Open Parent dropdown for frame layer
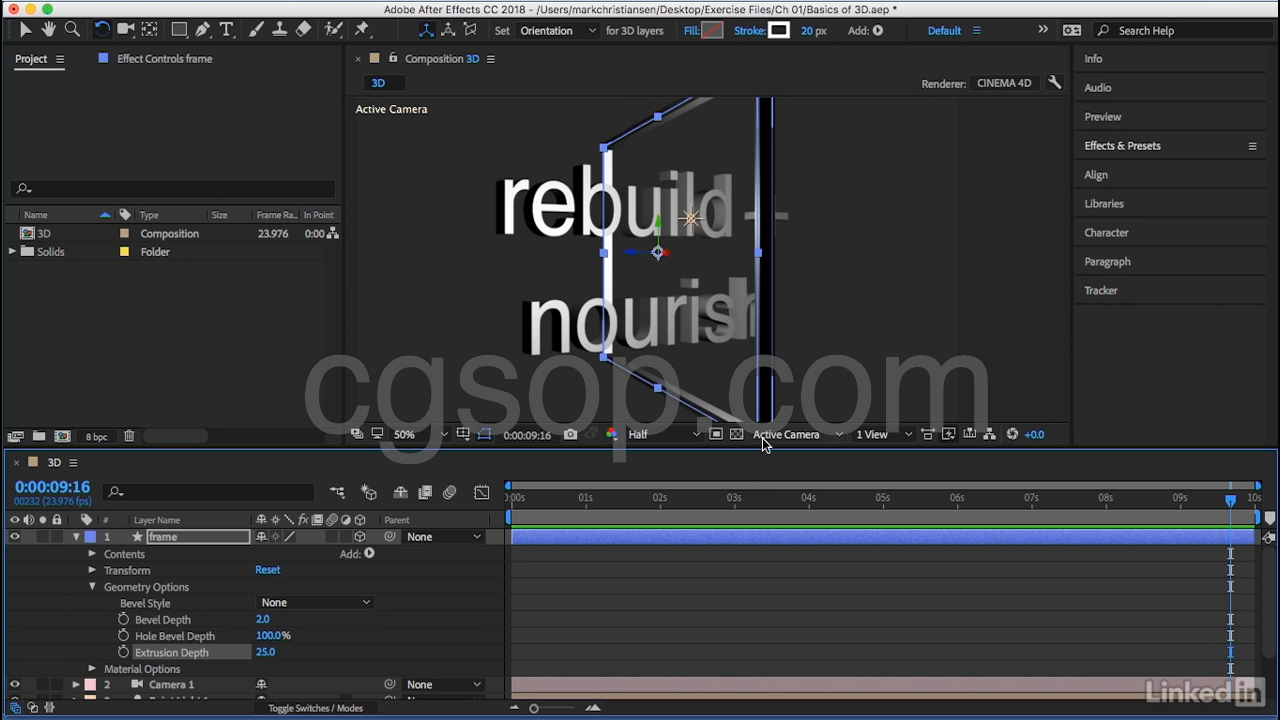Screen dimensions: 1280x720 click(x=443, y=537)
